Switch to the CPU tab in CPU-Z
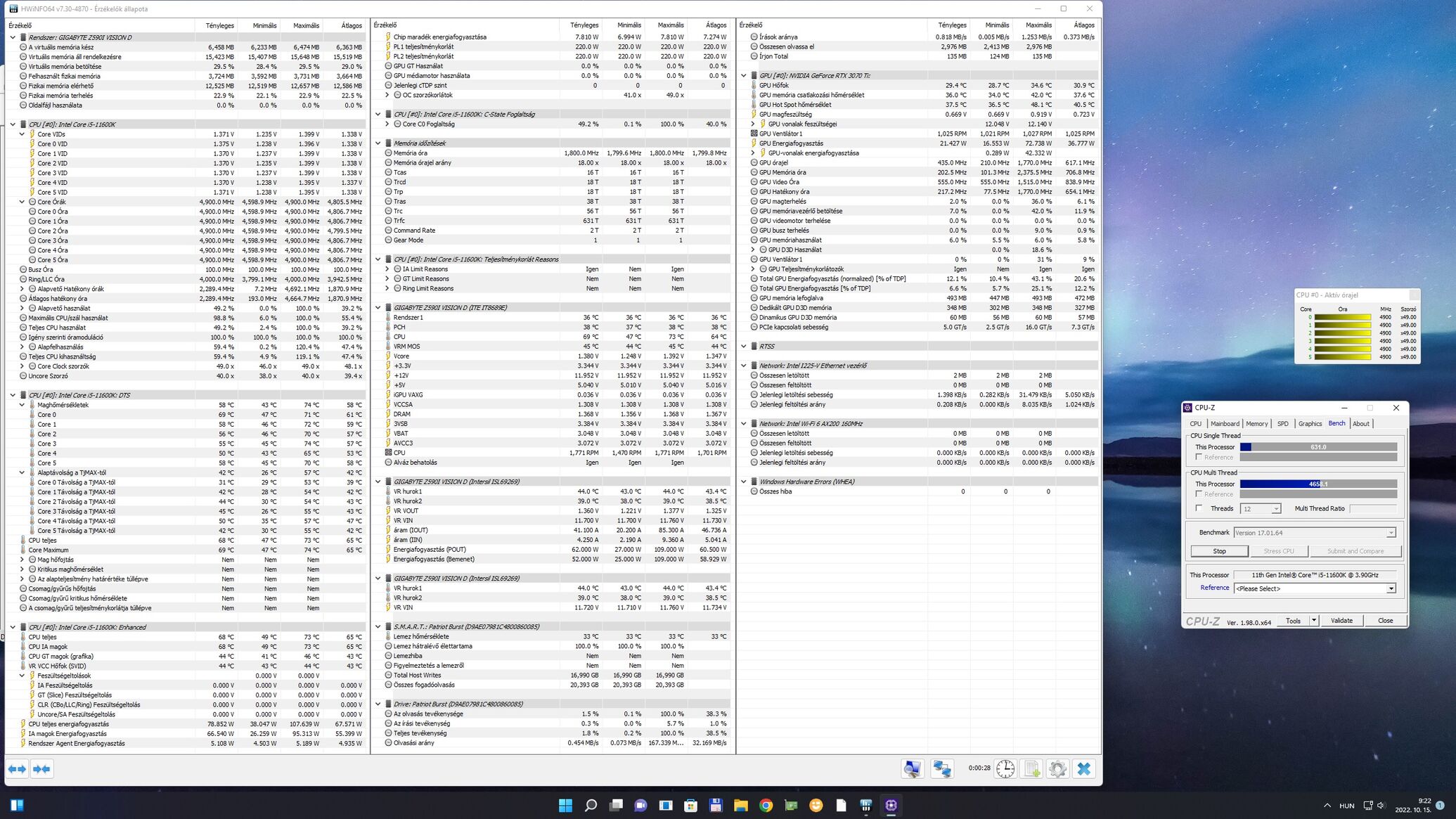Image resolution: width=1456 pixels, height=819 pixels. click(1196, 424)
